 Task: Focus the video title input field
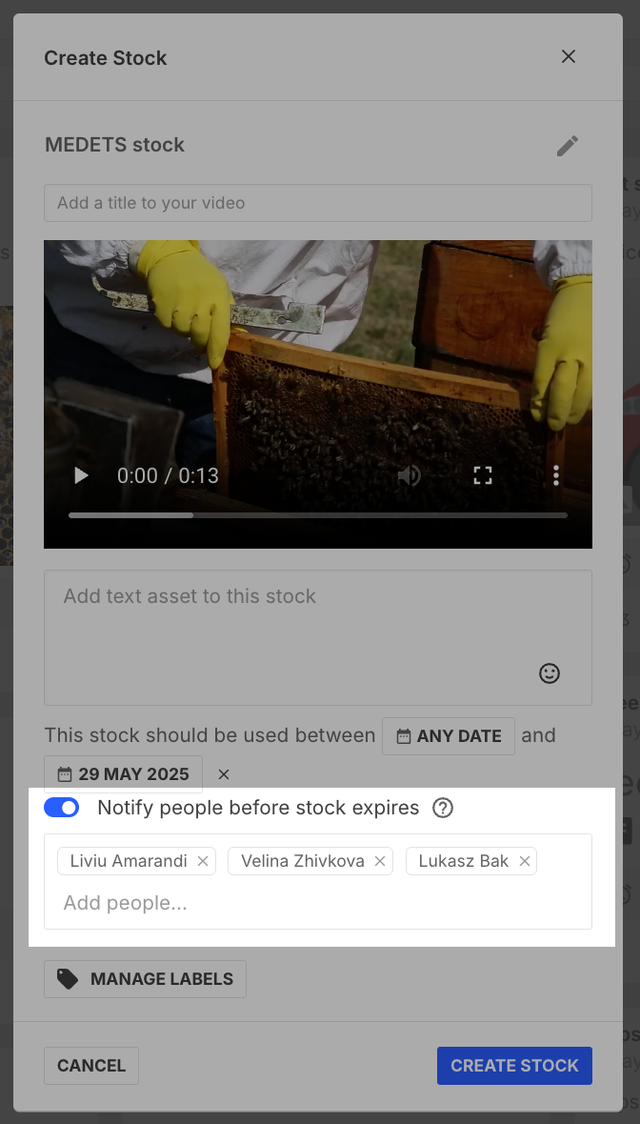coord(318,203)
